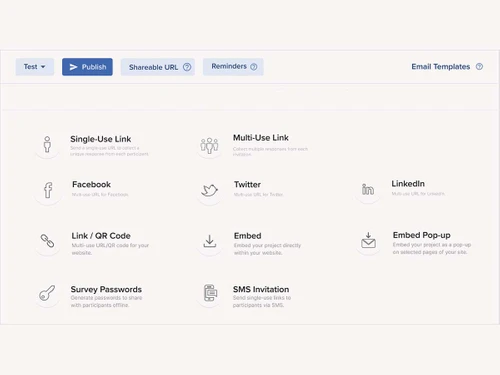Select the Embed option title
Viewport: 500px width, 375px height.
click(x=248, y=236)
